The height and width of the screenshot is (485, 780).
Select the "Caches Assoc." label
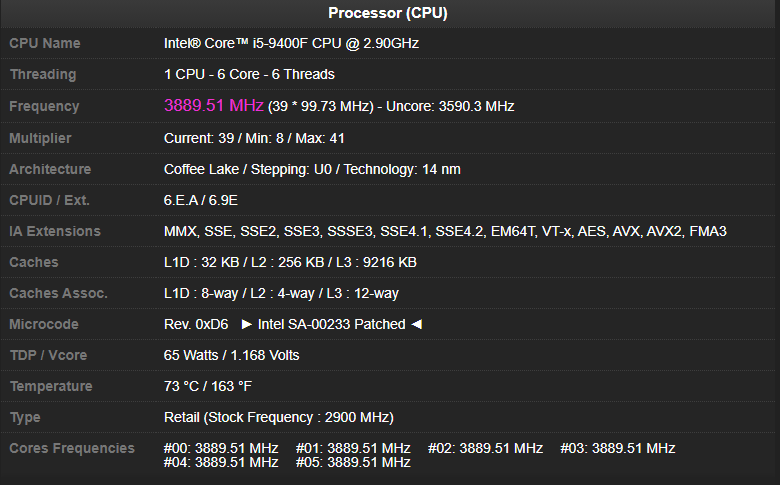59,293
